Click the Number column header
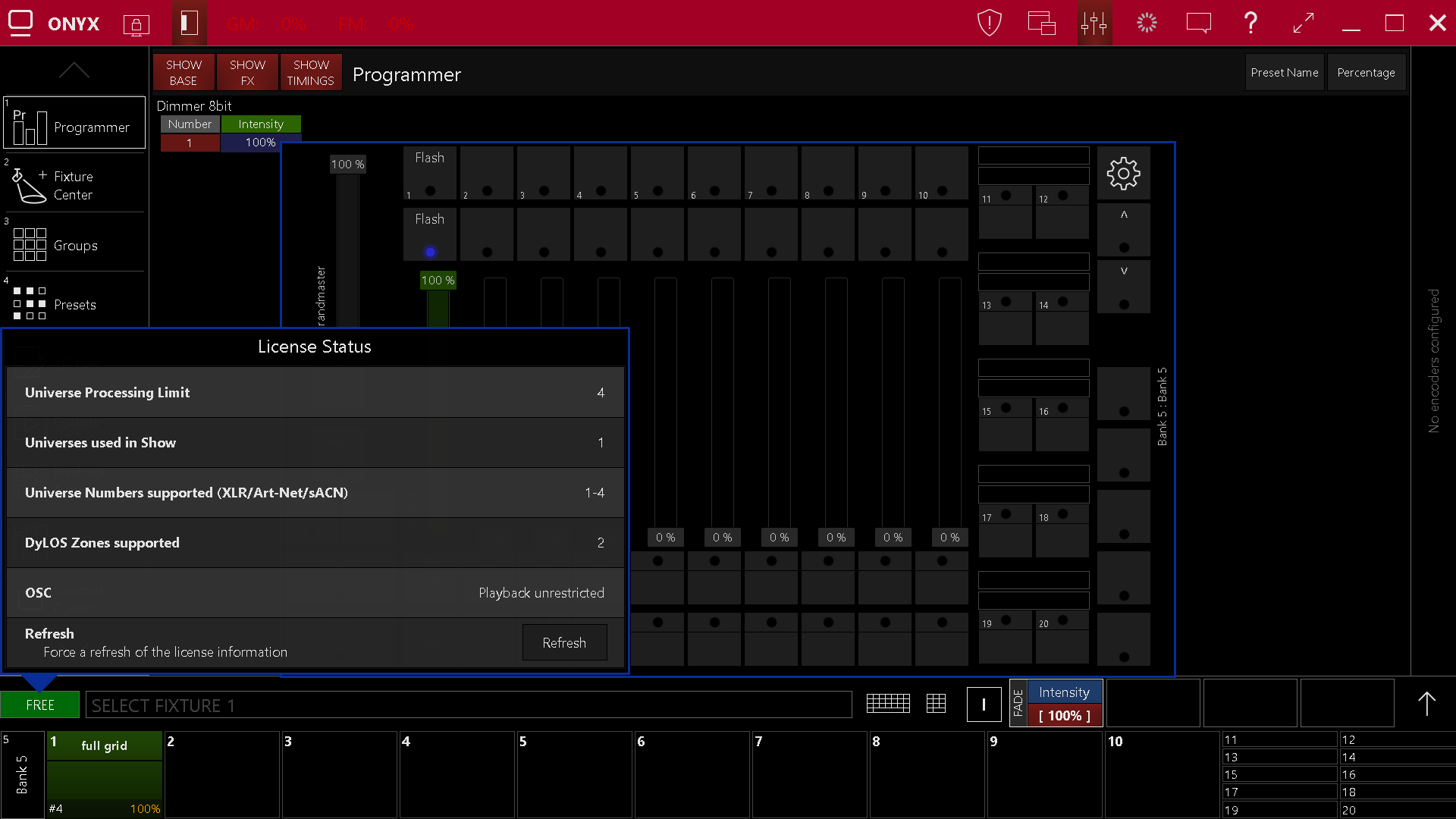Screen dimensions: 1456x819 click(190, 124)
